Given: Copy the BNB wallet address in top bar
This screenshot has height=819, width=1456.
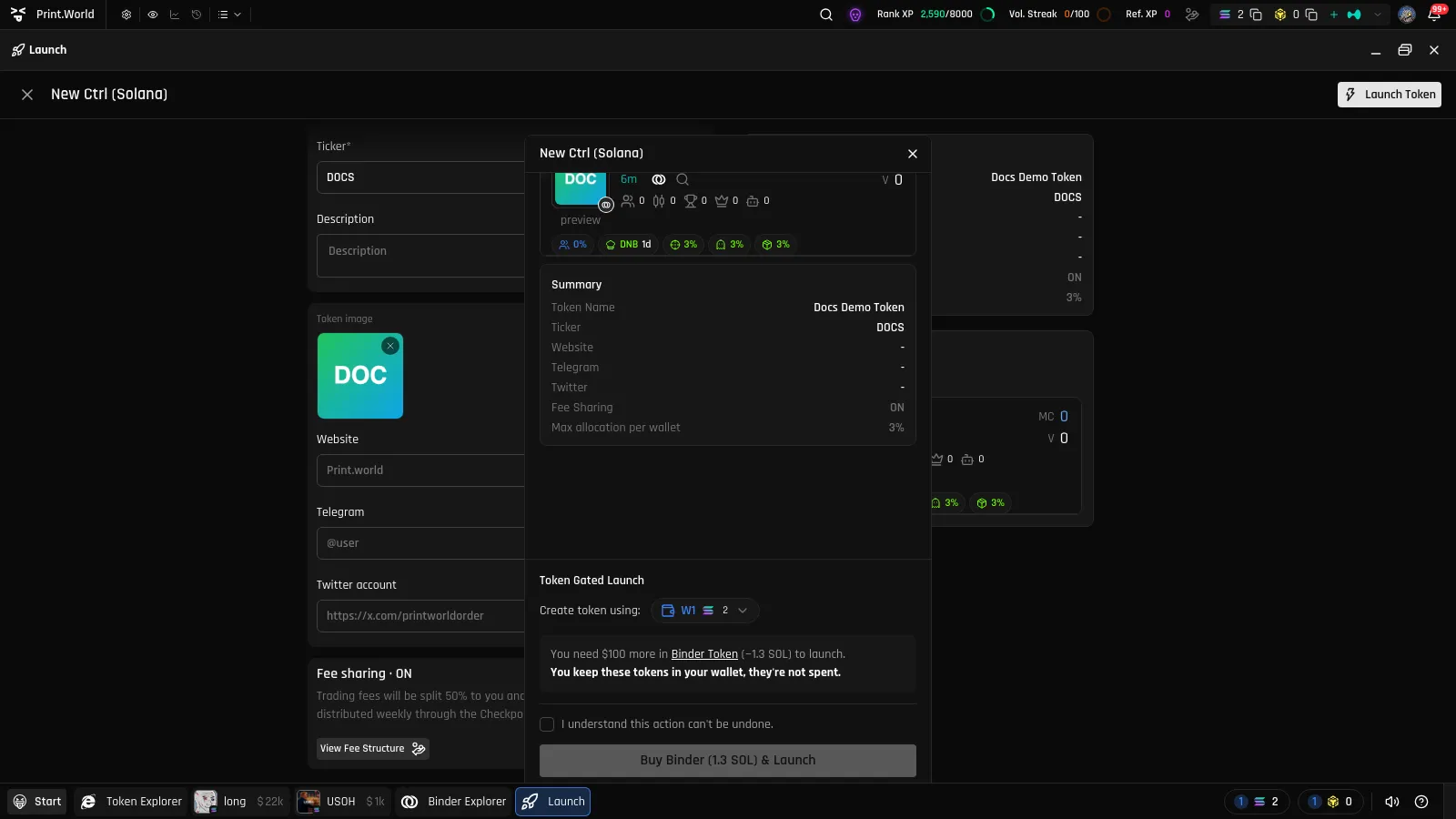Looking at the screenshot, I should pos(1311,15).
